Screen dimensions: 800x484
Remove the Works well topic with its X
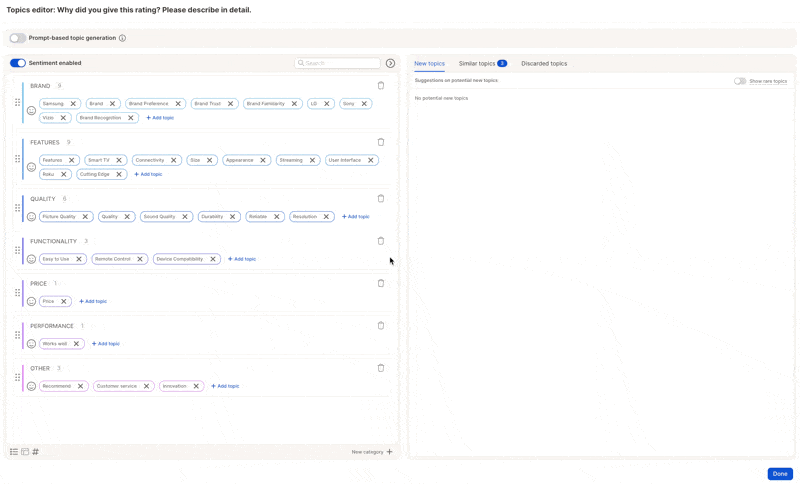point(76,344)
